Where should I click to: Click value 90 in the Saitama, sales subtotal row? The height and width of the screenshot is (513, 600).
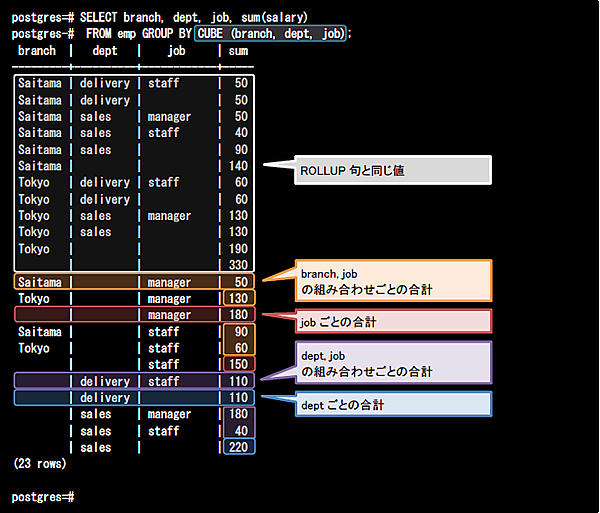click(241, 150)
